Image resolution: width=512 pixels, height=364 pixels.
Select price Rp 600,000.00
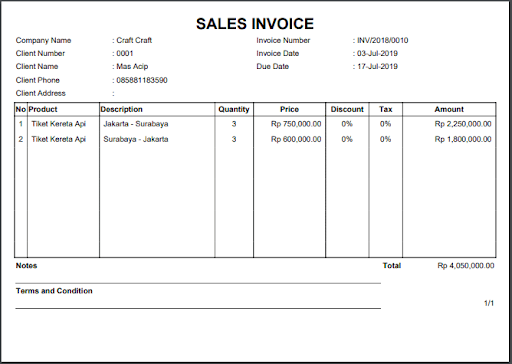[x=296, y=139]
